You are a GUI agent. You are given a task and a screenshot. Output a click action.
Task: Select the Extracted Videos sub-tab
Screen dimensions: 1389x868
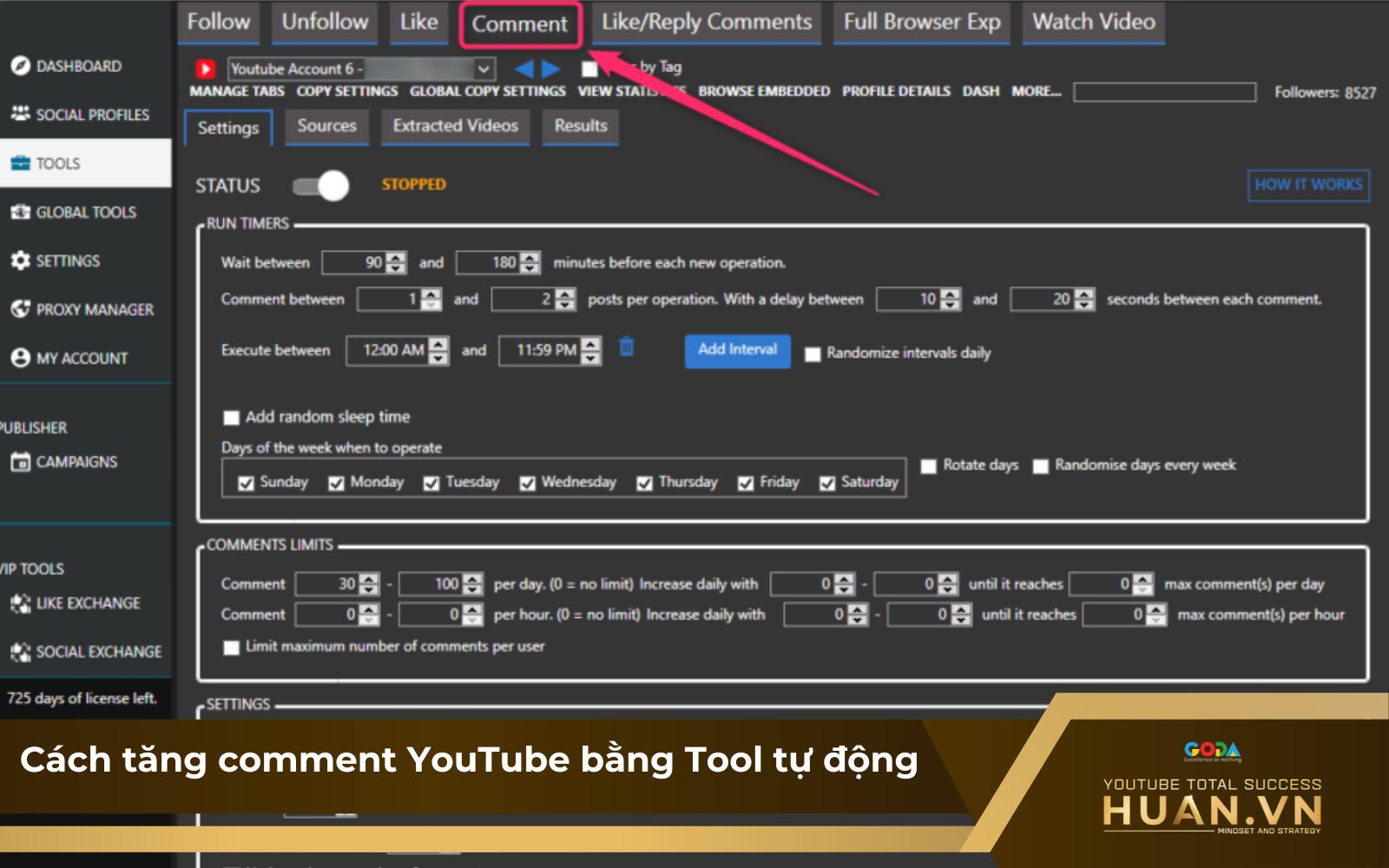pyautogui.click(x=456, y=127)
